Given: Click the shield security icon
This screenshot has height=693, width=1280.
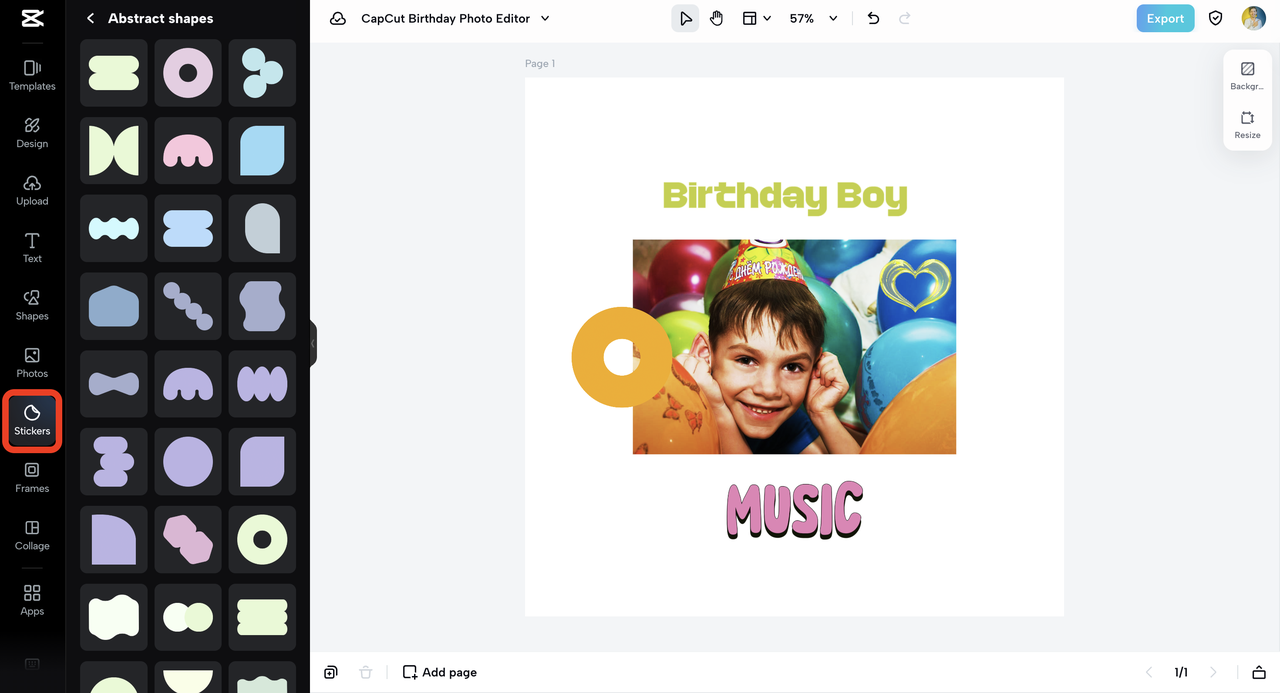Looking at the screenshot, I should pos(1216,18).
